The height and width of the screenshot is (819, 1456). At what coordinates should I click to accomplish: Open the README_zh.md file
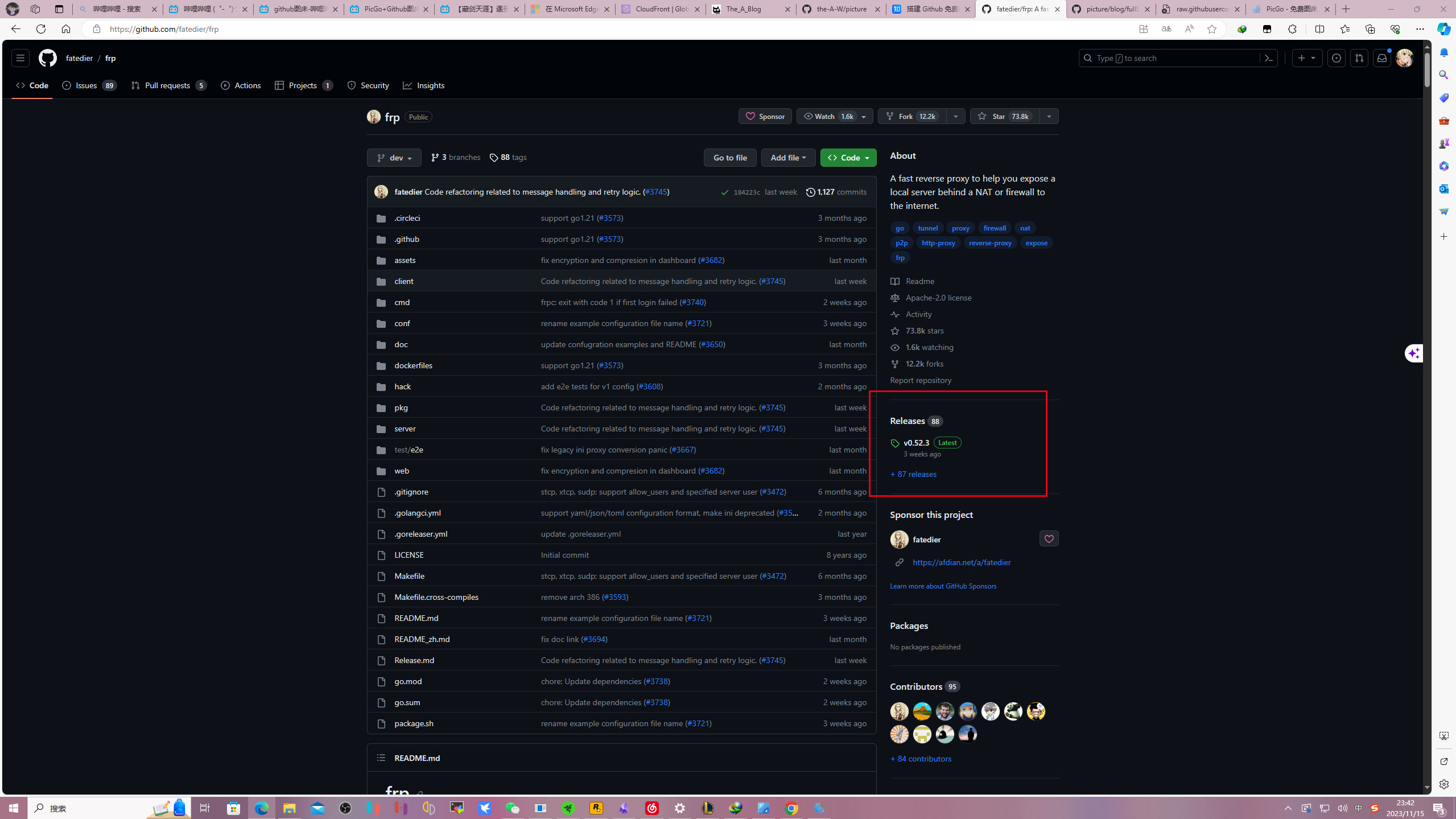422,639
